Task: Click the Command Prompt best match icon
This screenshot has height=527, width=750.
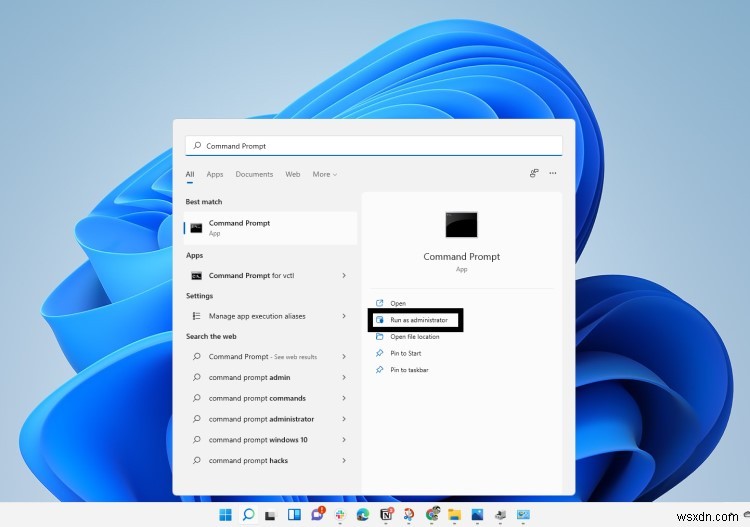Action: (196, 228)
